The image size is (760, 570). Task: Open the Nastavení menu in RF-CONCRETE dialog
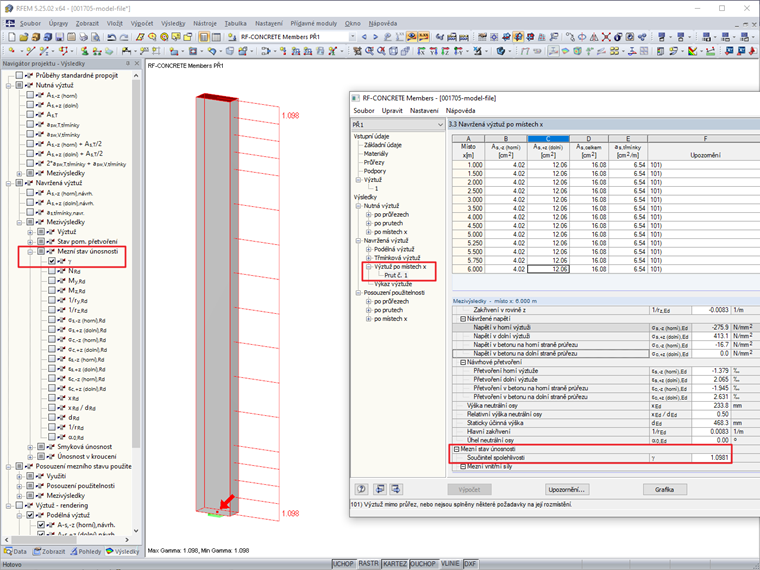coord(424,111)
